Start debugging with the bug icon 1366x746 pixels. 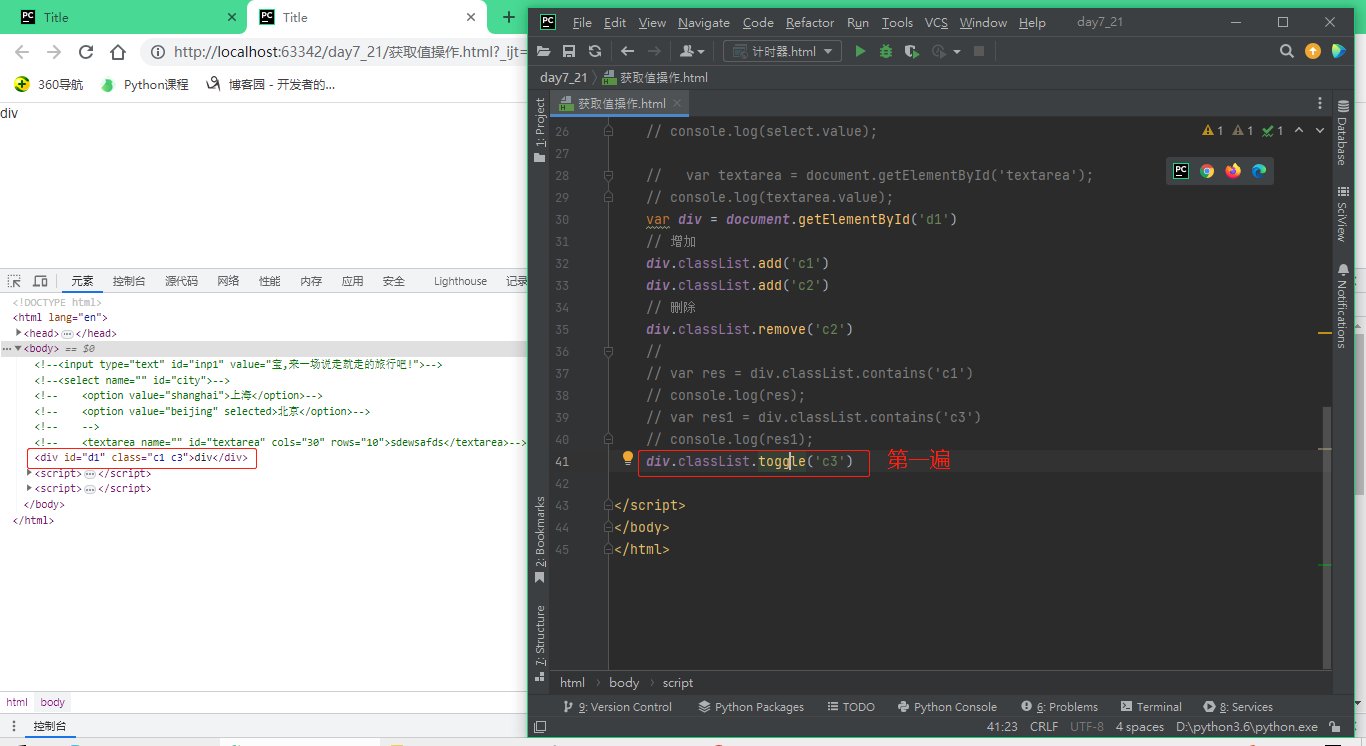pyautogui.click(x=886, y=51)
